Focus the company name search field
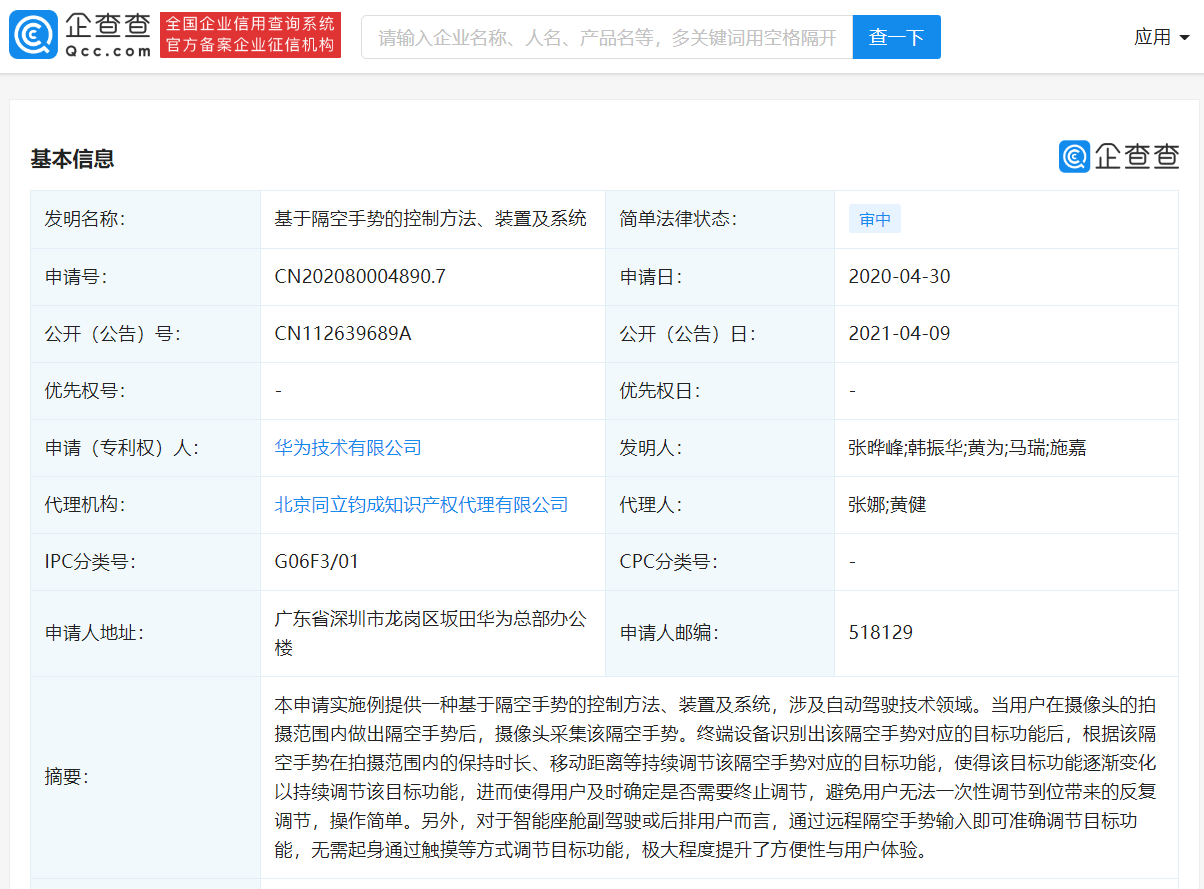 tap(607, 37)
